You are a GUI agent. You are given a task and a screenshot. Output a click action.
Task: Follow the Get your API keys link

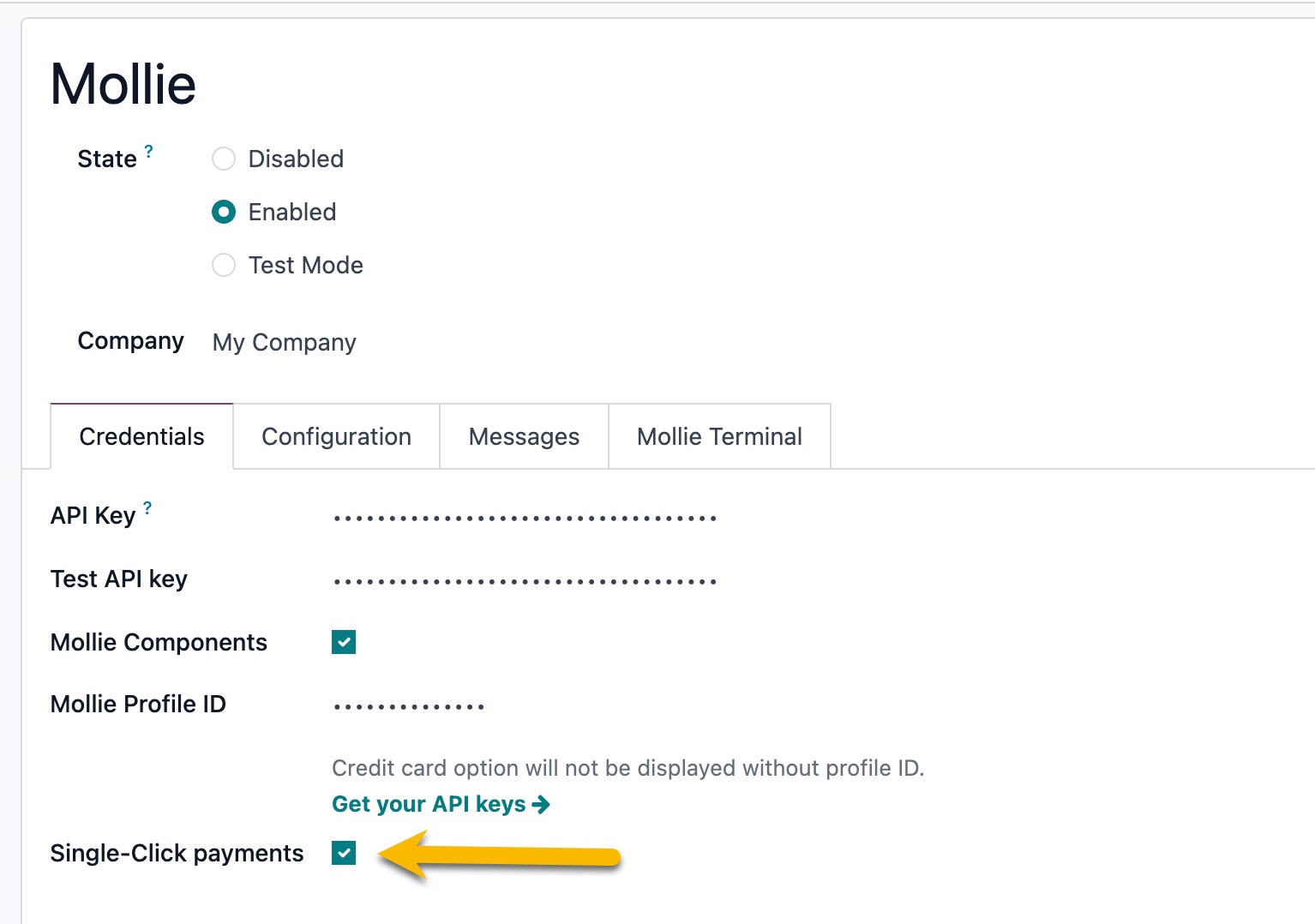[x=429, y=805]
